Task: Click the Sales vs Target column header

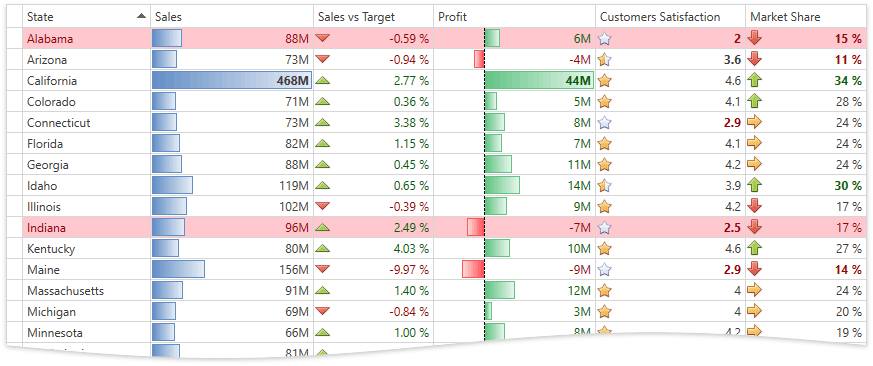Action: (374, 17)
